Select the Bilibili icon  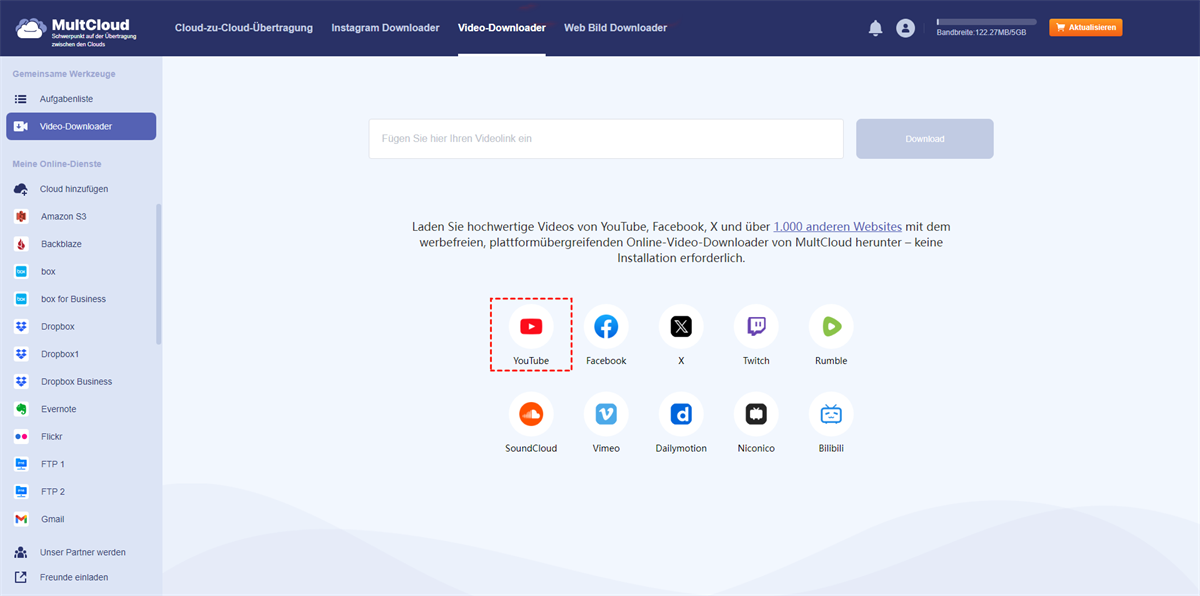pos(831,414)
